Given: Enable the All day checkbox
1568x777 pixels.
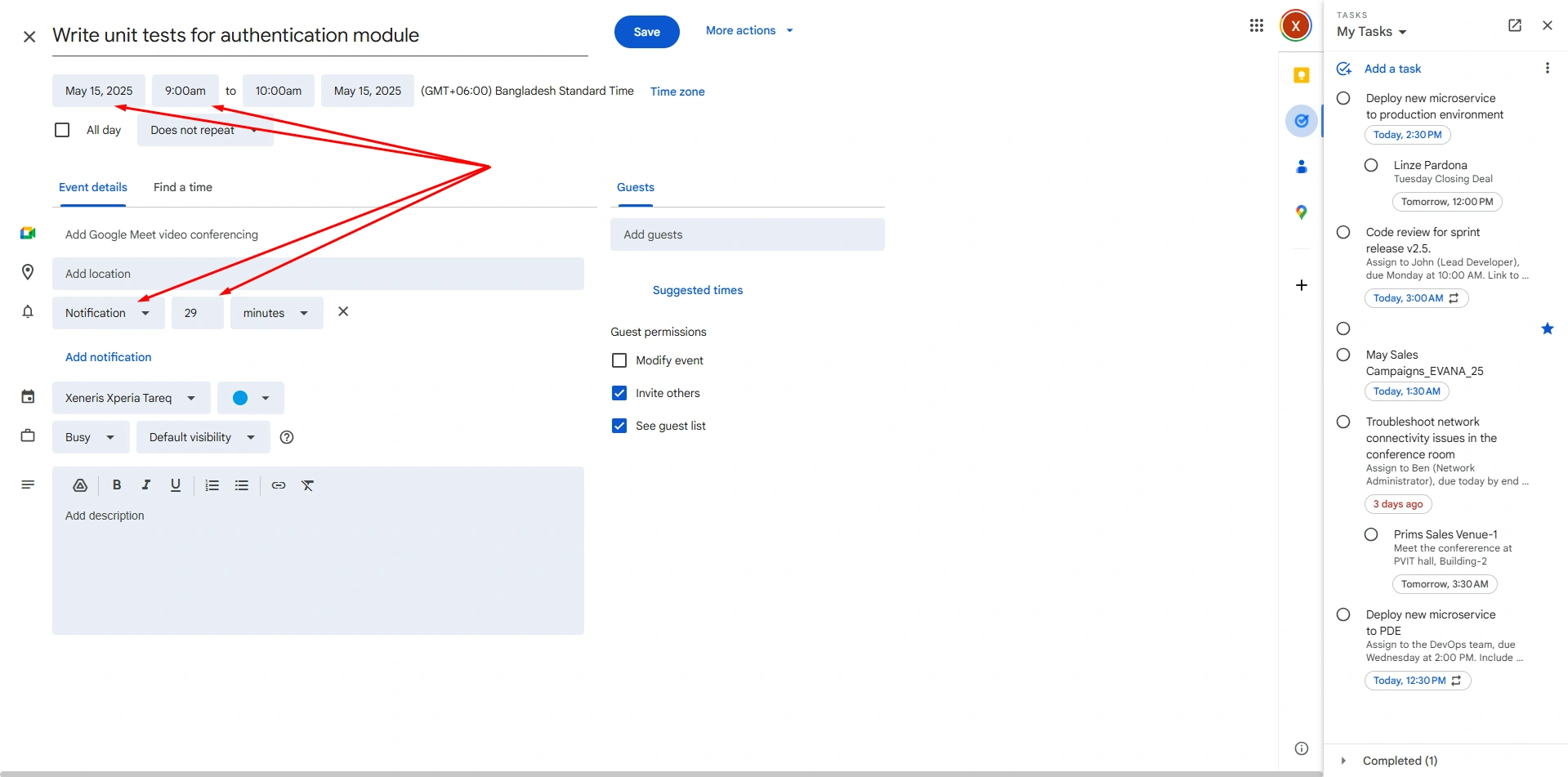Looking at the screenshot, I should pyautogui.click(x=62, y=130).
